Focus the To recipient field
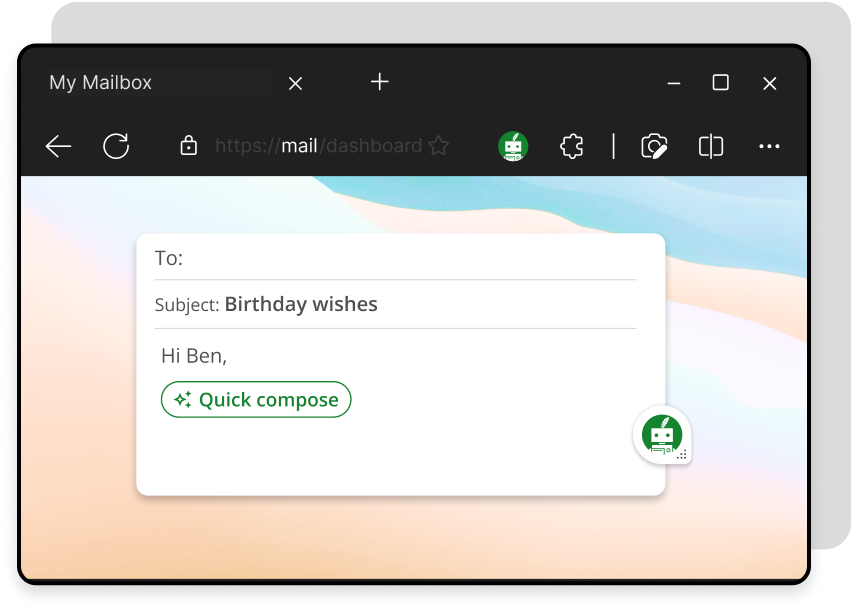851x609 pixels. point(400,259)
